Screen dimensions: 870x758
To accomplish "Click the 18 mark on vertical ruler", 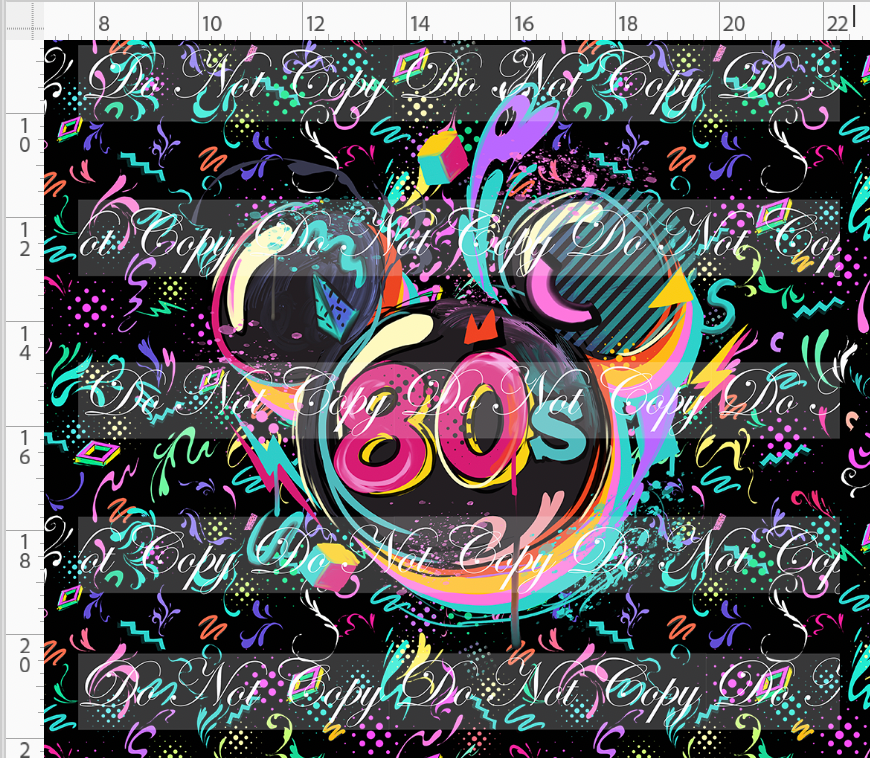I will [x=24, y=552].
